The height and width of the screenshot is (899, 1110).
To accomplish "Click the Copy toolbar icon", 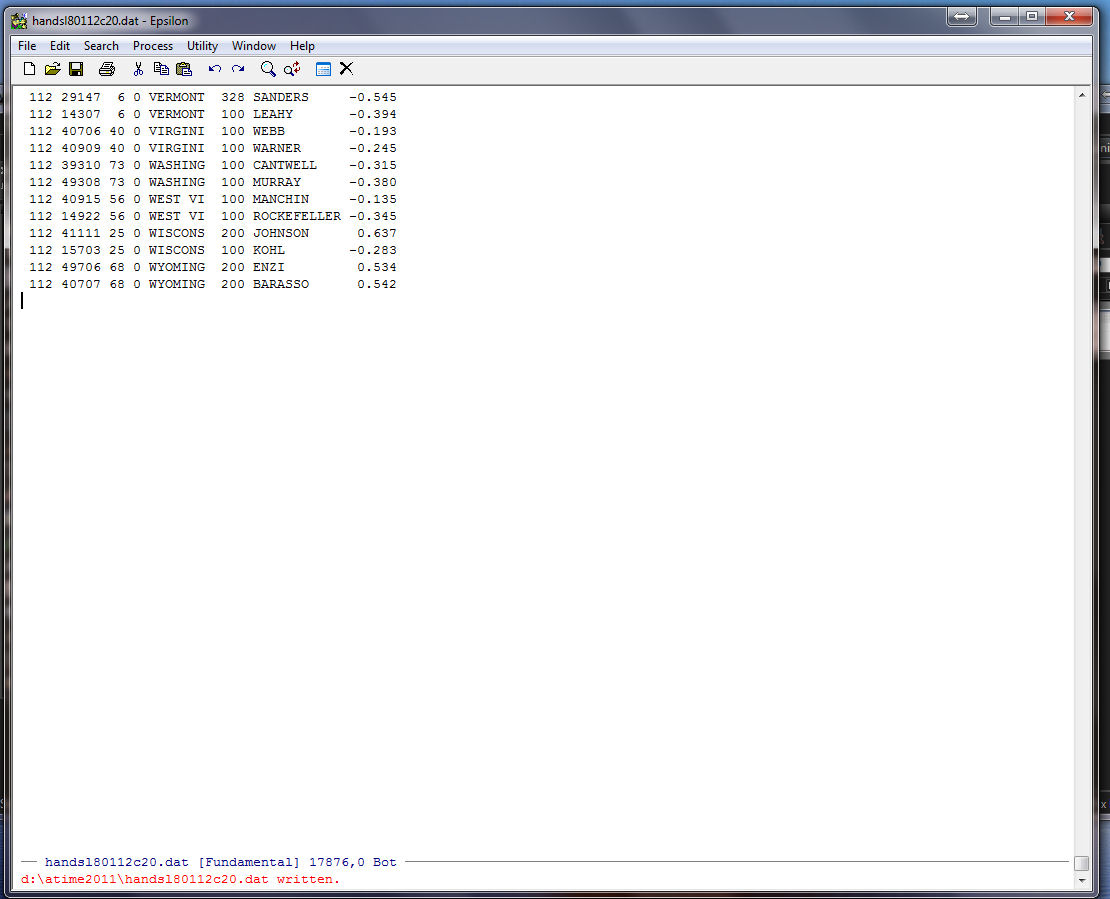I will tap(160, 69).
